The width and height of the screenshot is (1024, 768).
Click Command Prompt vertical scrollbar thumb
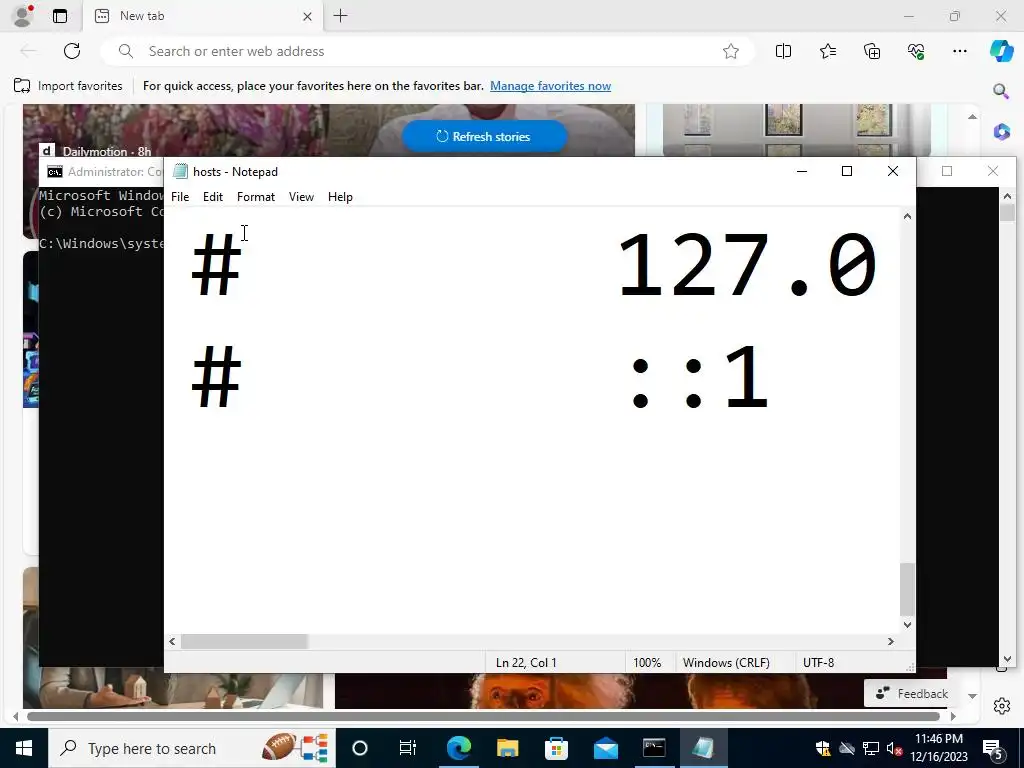[x=1006, y=212]
